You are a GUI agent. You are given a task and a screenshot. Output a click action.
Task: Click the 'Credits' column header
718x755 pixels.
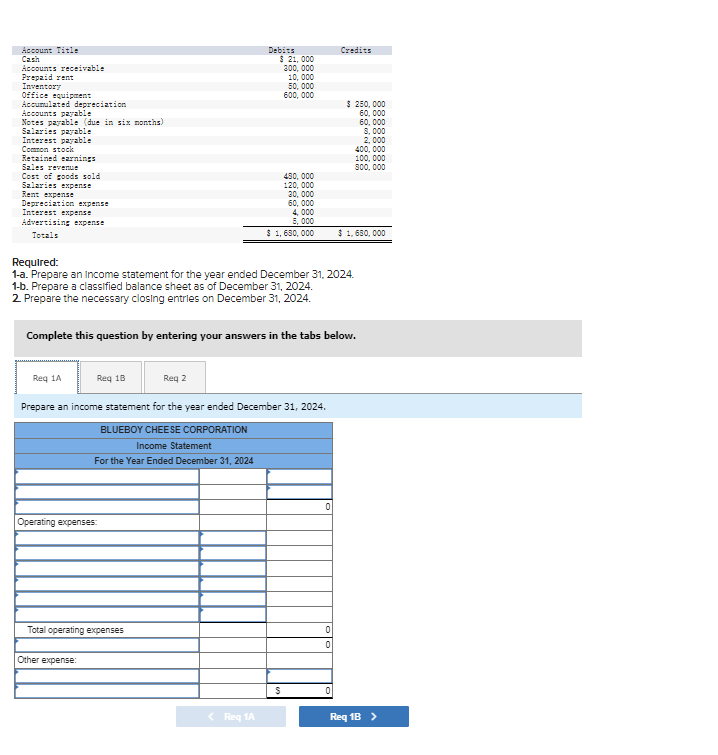(x=356, y=50)
